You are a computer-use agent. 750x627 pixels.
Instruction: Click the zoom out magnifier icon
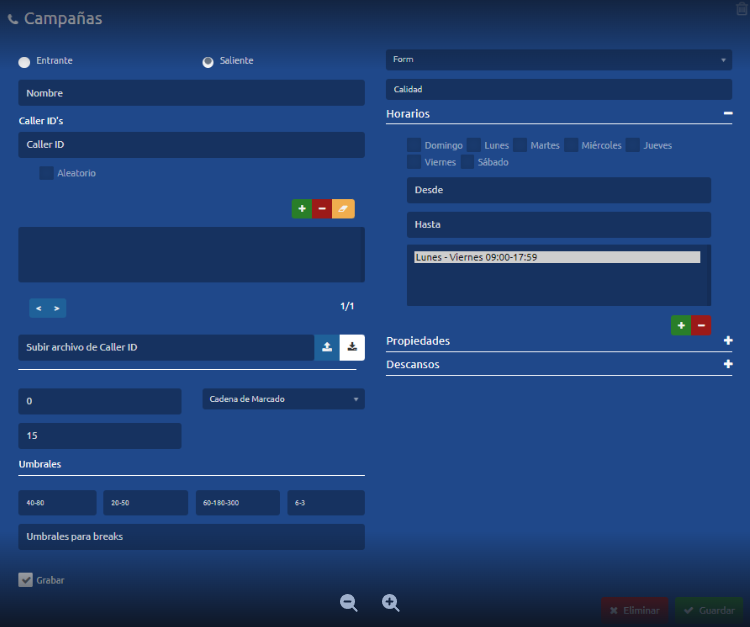[x=349, y=602]
